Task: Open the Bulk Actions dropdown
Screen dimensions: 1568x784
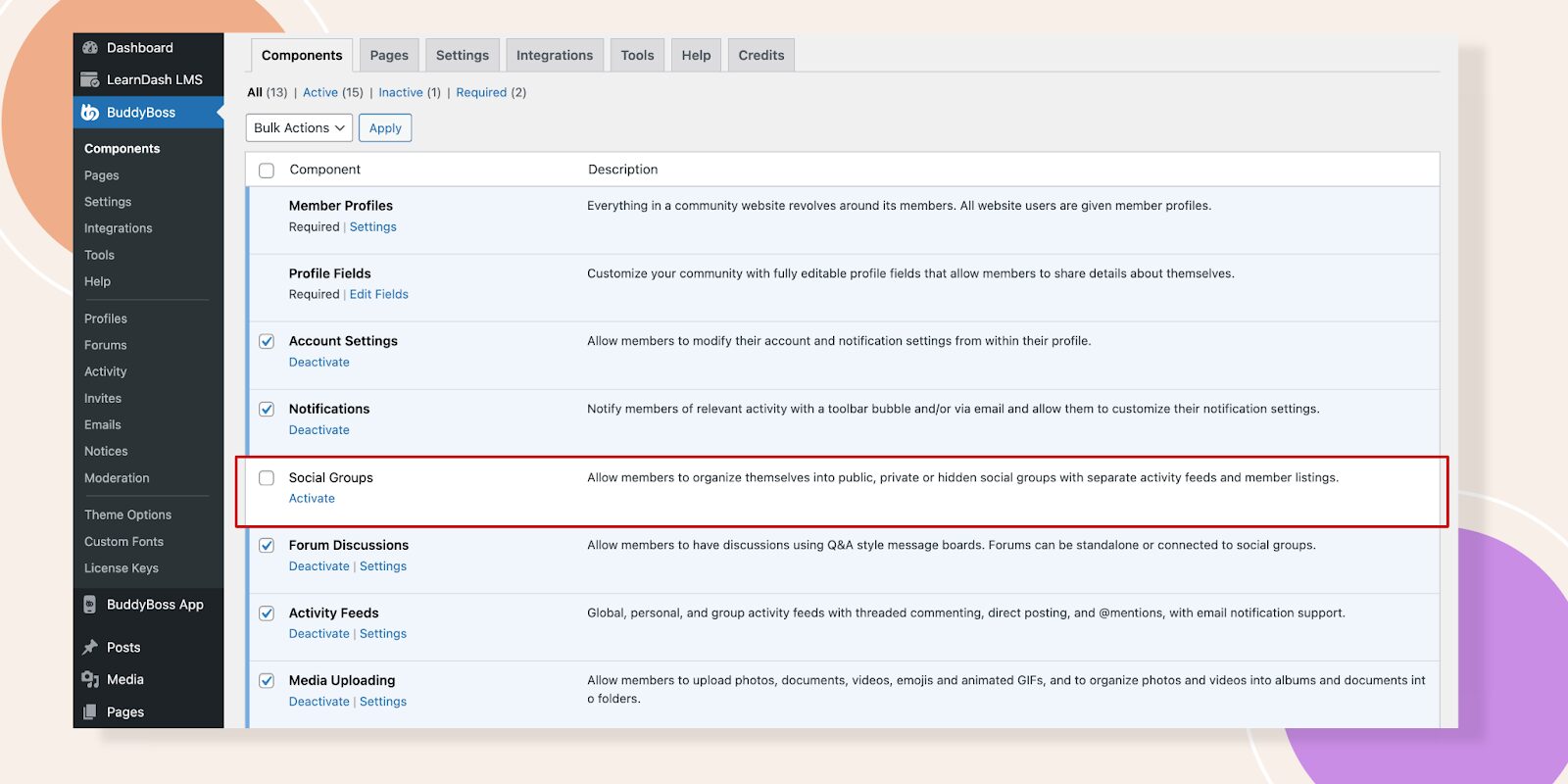Action: point(299,128)
